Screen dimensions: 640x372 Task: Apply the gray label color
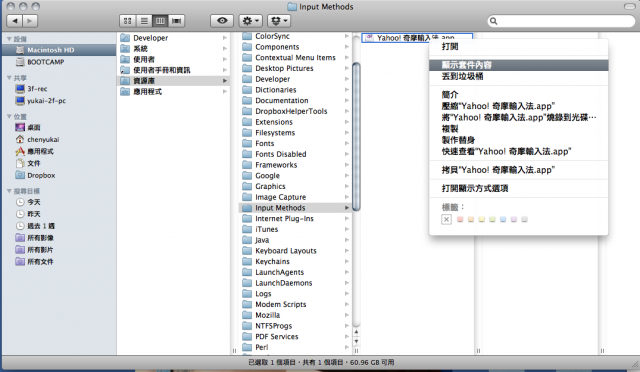(524, 219)
